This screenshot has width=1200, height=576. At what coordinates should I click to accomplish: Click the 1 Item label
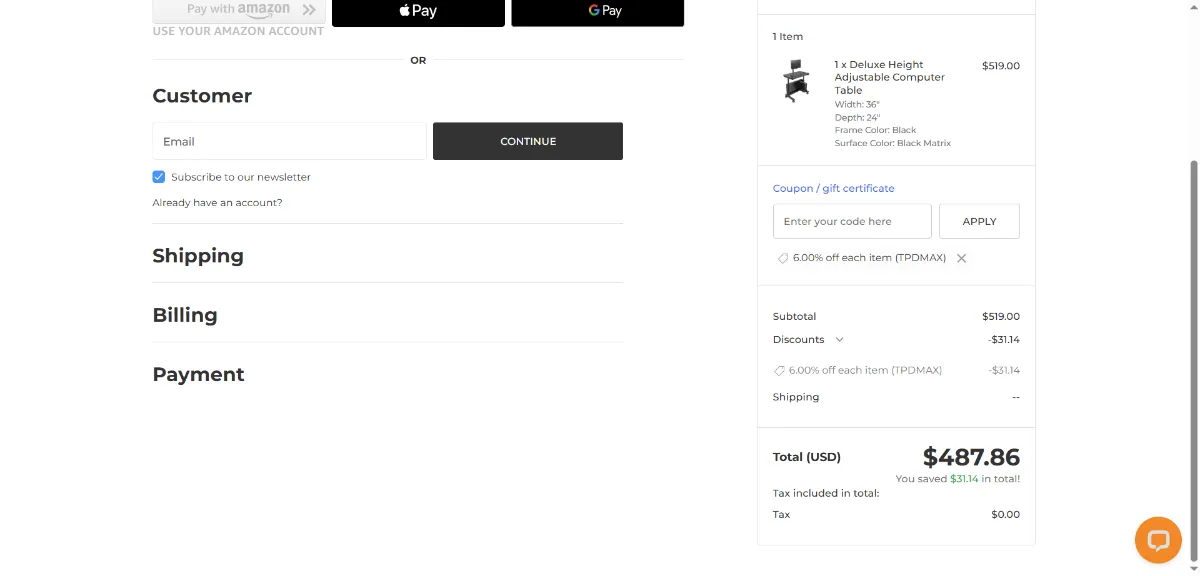click(788, 36)
